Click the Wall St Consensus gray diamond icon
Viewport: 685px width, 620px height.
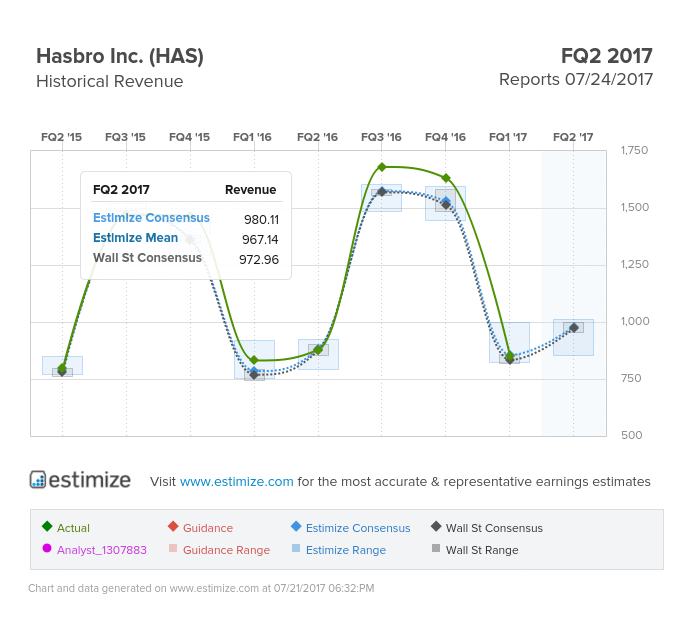[436, 526]
